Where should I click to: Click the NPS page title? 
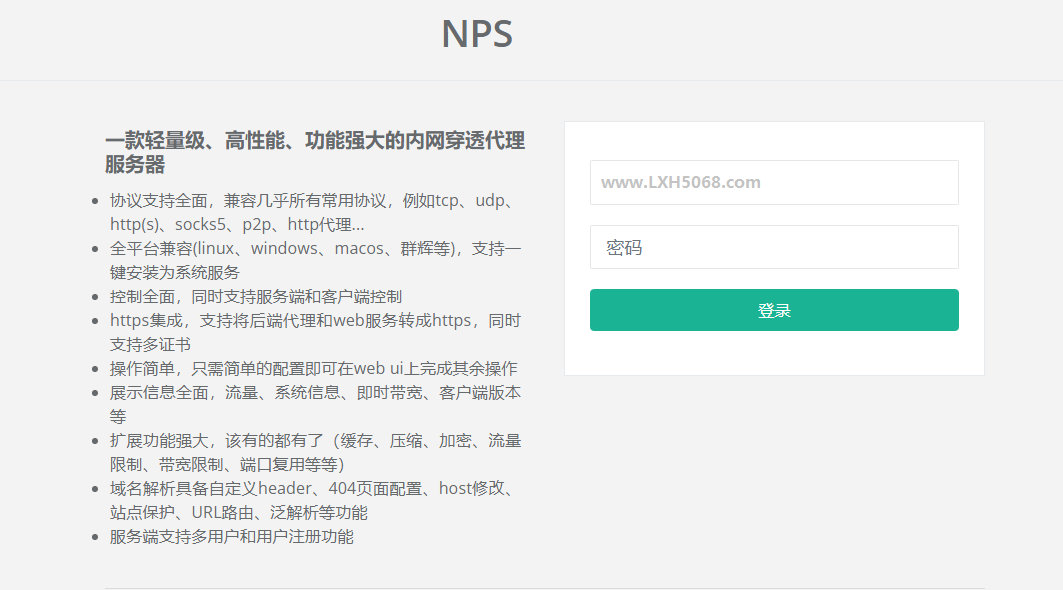tap(477, 34)
